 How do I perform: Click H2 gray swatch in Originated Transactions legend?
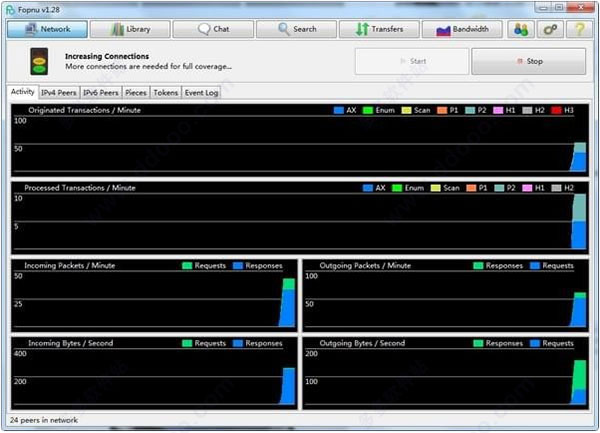point(527,111)
